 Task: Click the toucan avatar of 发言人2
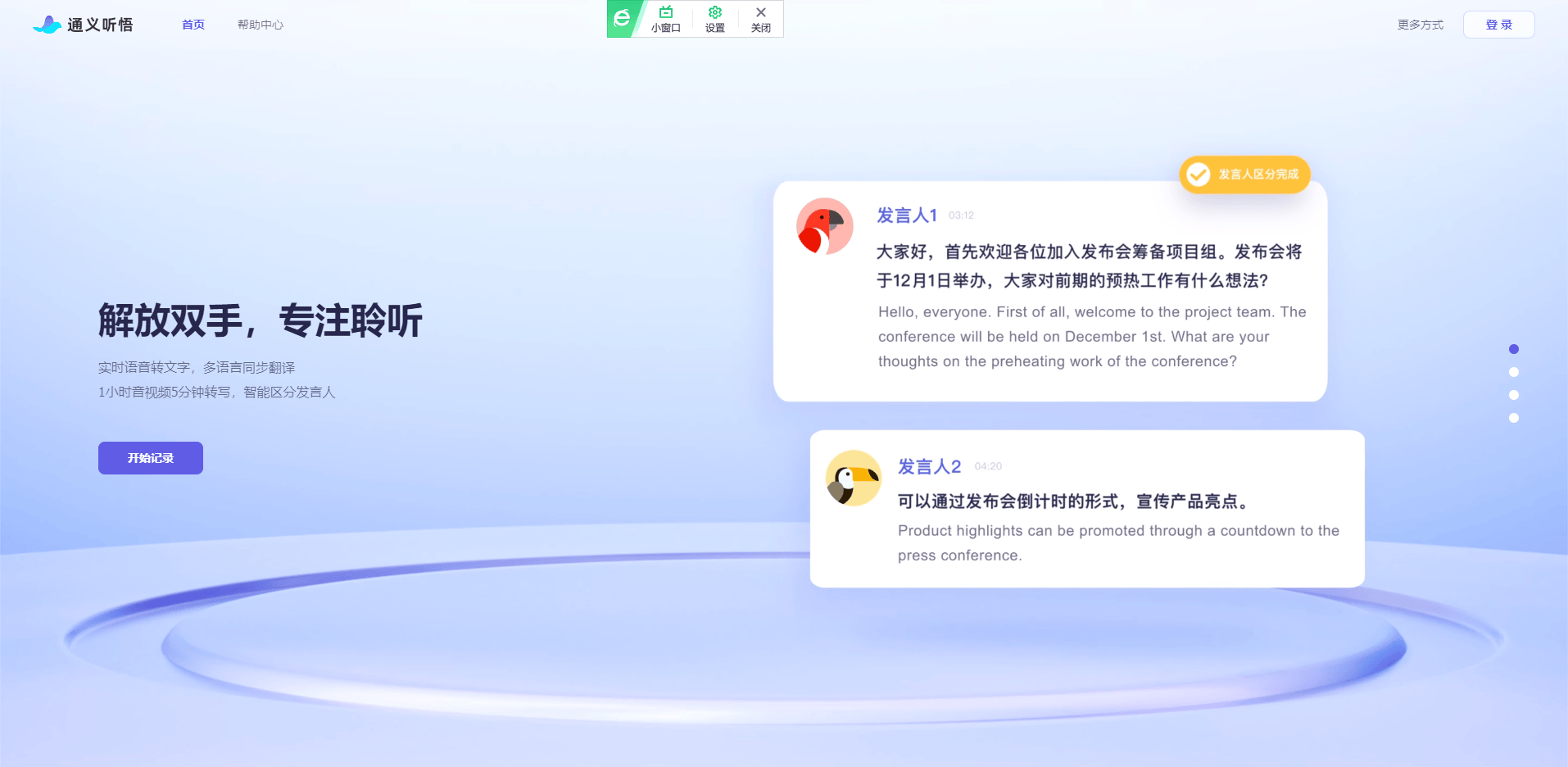853,478
